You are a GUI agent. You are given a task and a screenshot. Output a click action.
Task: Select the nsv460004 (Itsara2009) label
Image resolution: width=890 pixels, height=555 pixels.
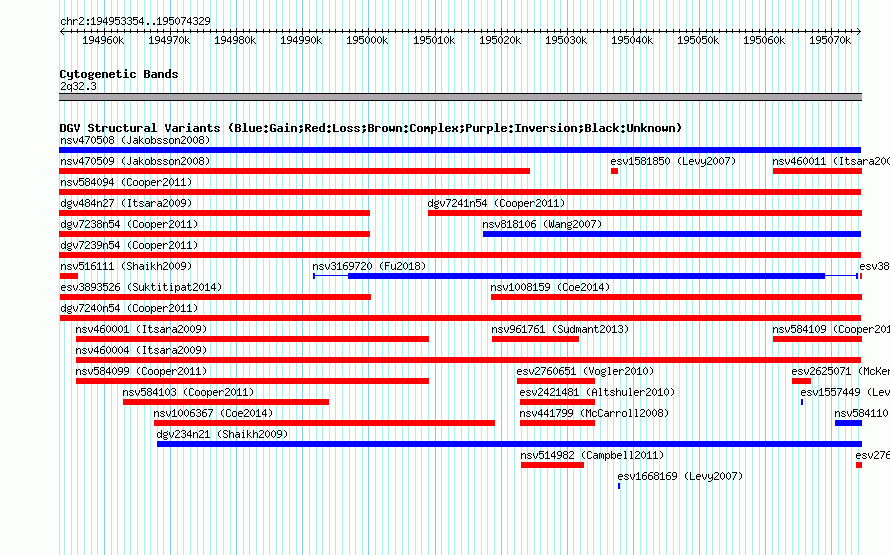tap(141, 350)
